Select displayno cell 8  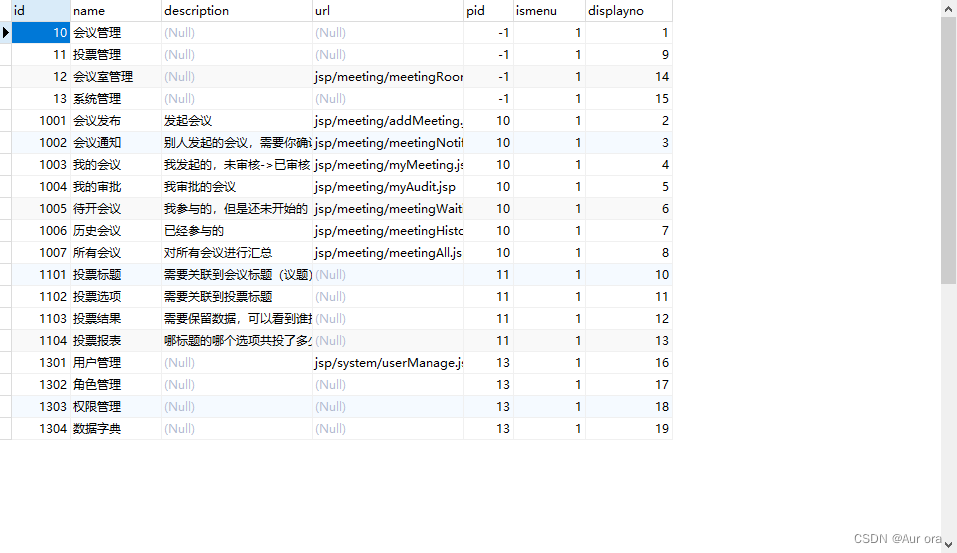point(629,253)
